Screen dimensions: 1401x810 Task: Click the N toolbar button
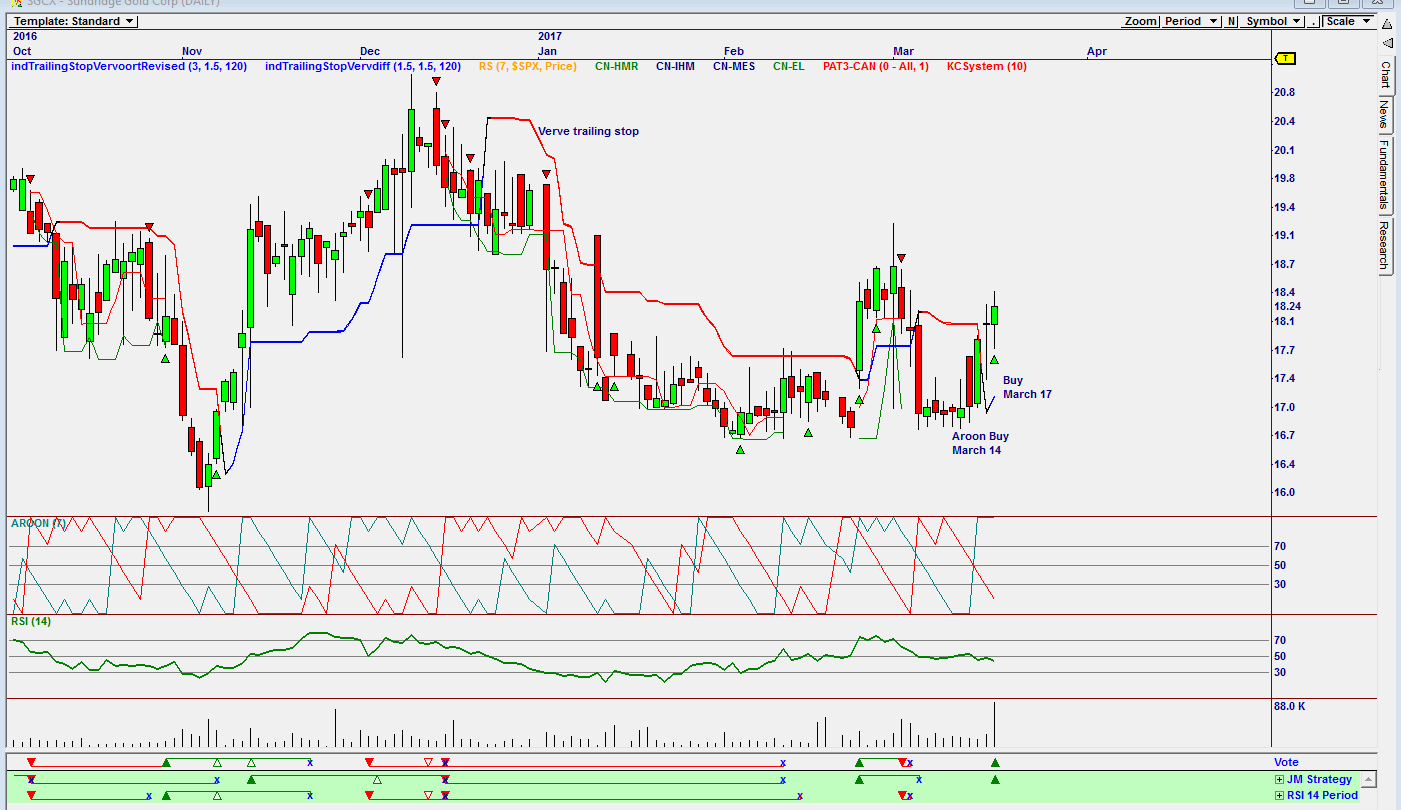coord(1232,21)
